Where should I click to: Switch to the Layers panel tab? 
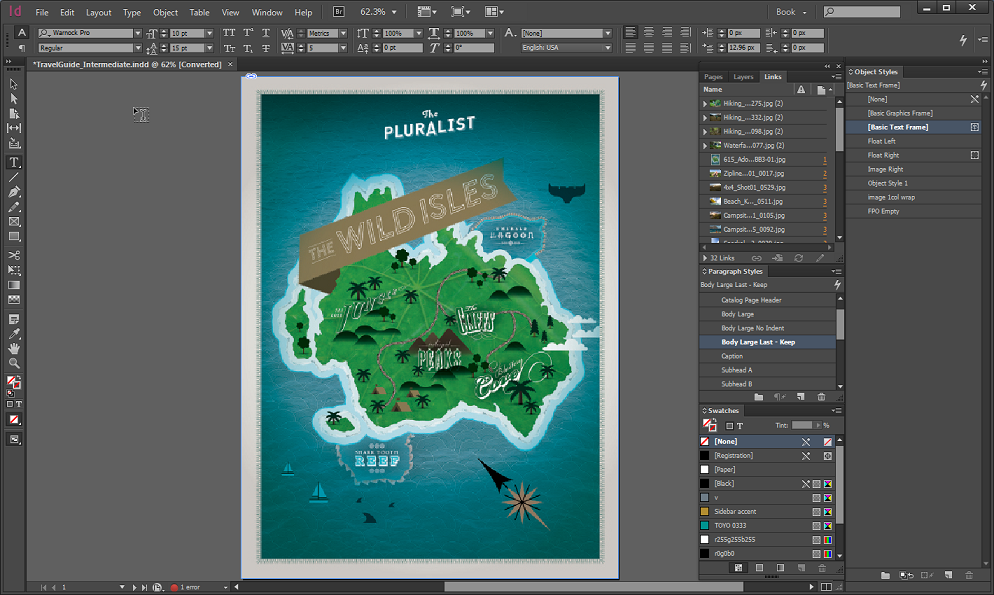click(743, 76)
